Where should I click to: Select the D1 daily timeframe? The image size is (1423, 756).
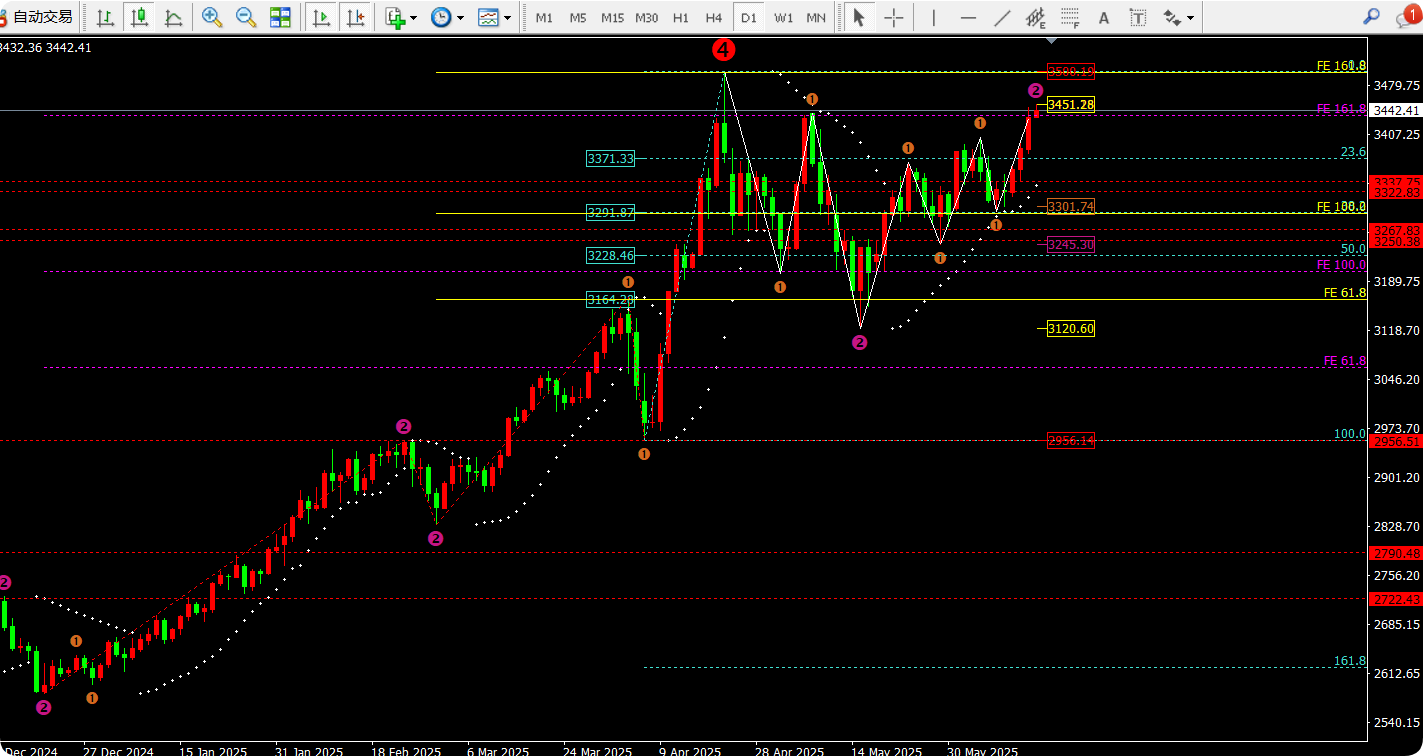pyautogui.click(x=748, y=17)
